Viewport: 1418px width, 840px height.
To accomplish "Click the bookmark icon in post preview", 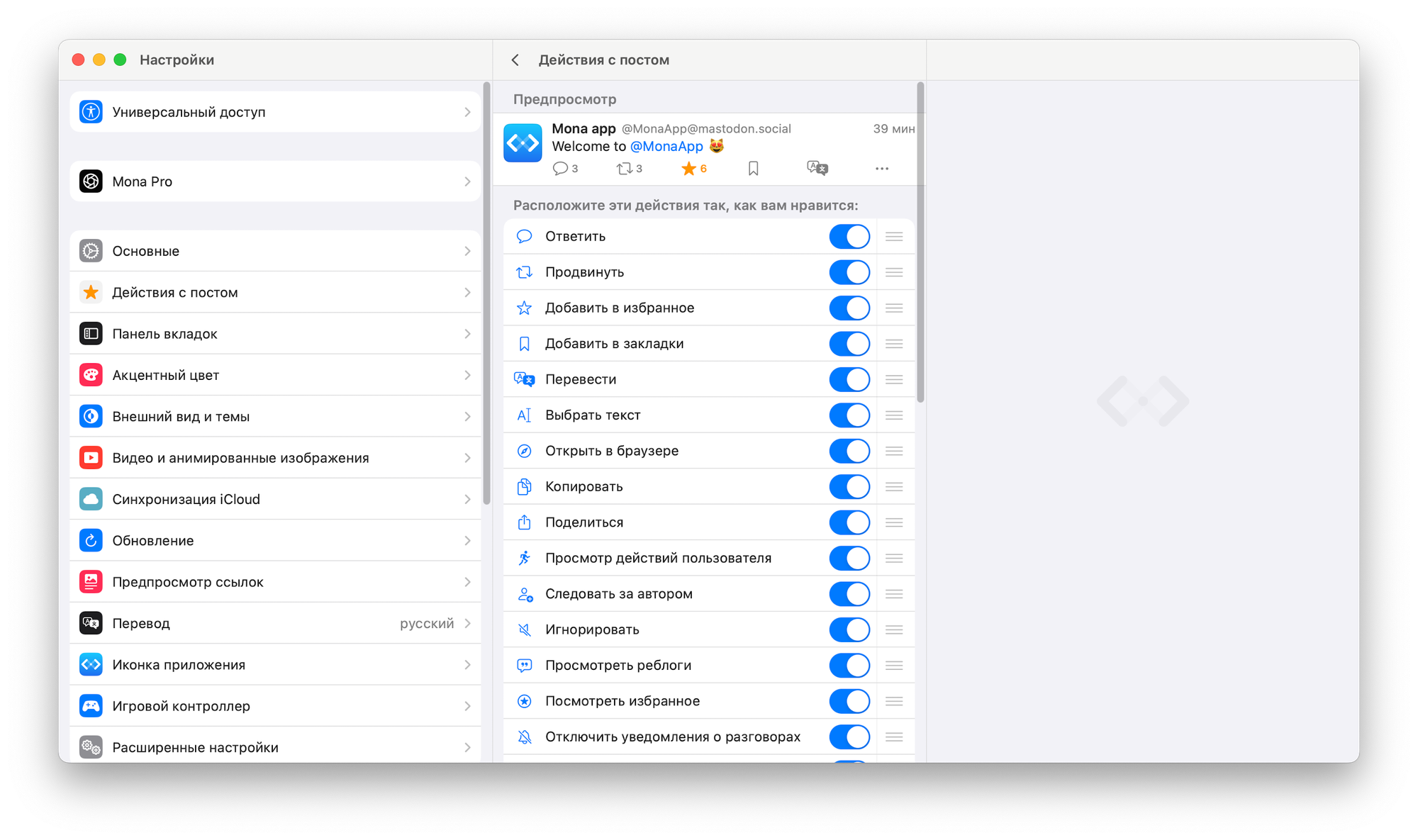I will (x=753, y=169).
